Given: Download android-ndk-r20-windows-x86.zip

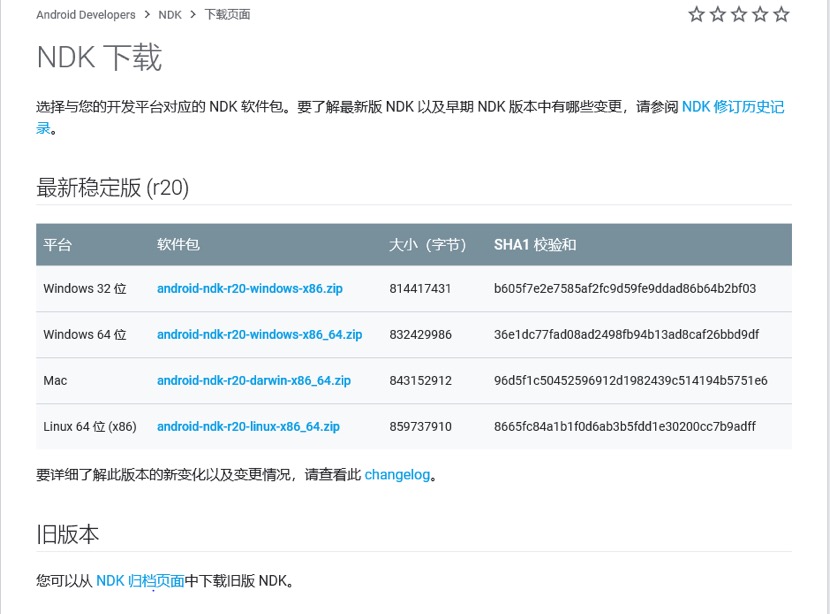Looking at the screenshot, I should coord(249,288).
